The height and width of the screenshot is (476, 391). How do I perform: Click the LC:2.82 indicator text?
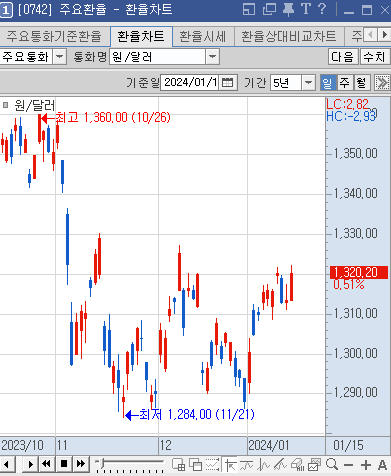(347, 104)
